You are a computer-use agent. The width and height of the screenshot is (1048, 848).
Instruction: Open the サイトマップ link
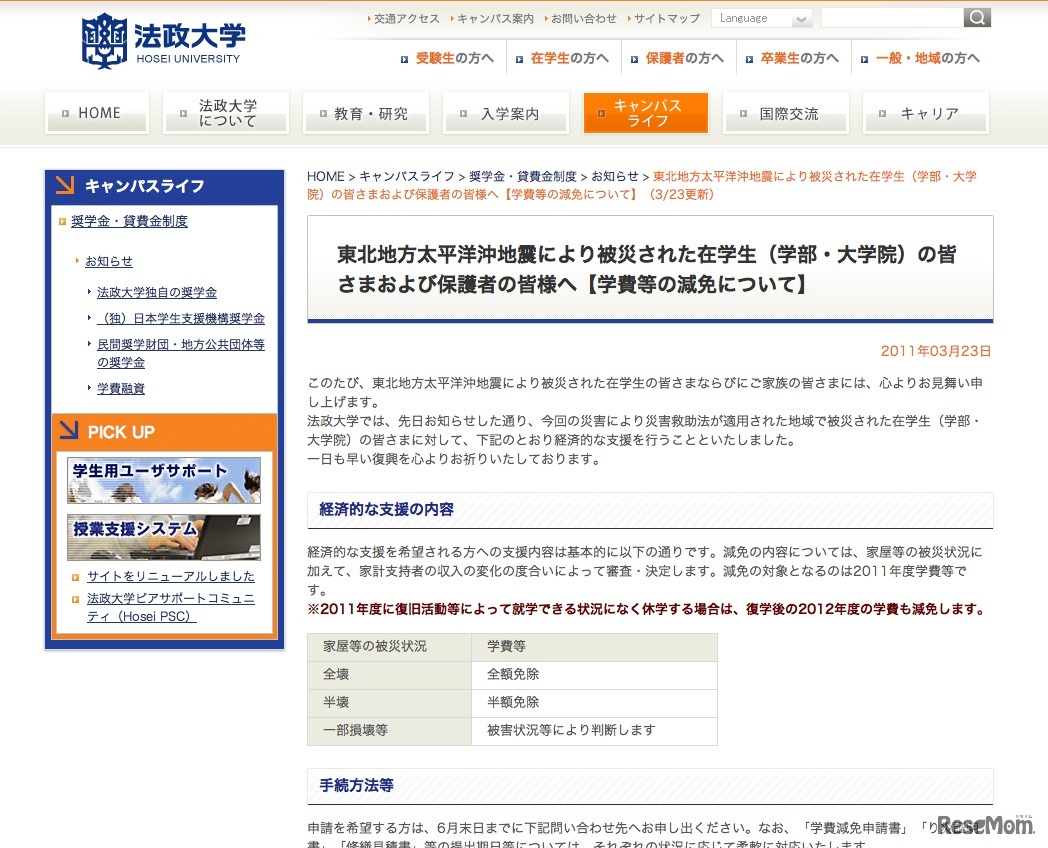coord(667,19)
